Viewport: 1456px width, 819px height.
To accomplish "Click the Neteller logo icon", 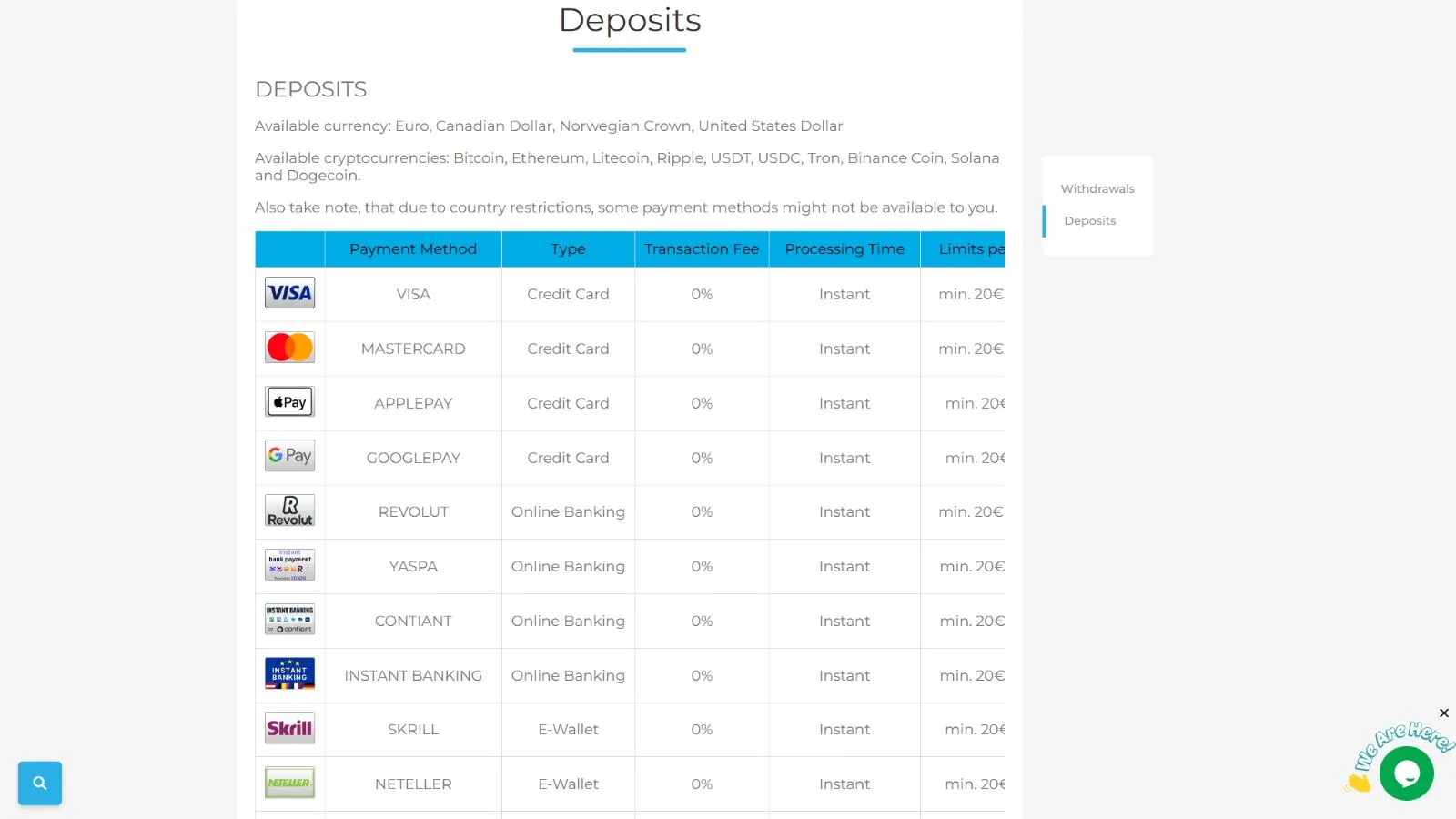I will [289, 783].
